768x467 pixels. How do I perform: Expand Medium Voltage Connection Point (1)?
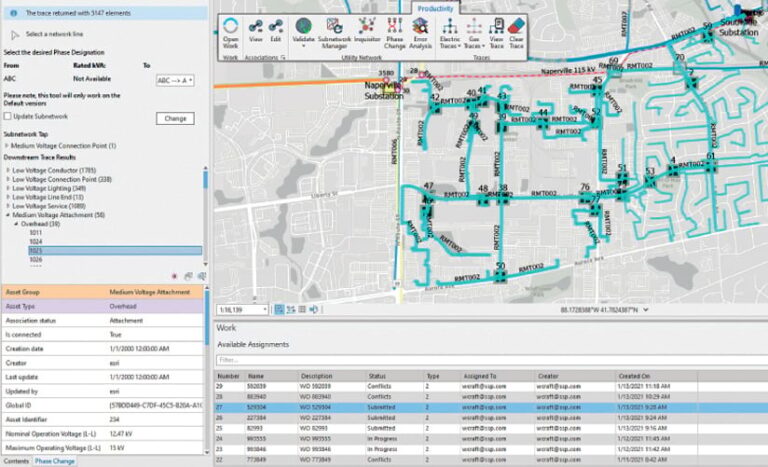click(6, 146)
